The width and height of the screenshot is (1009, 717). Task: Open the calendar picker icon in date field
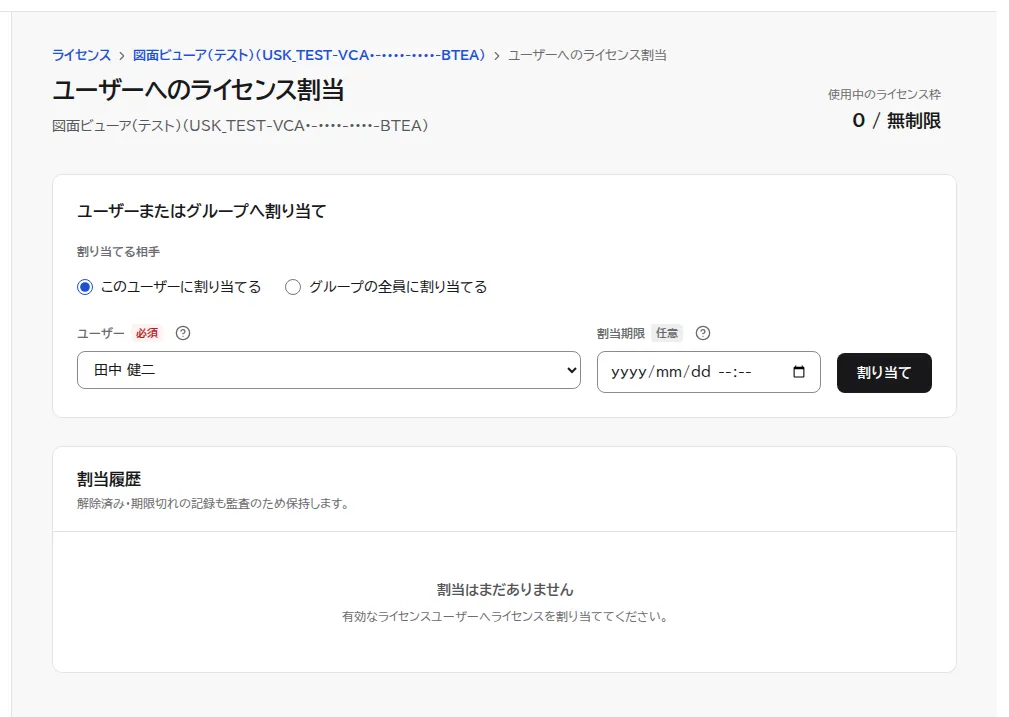tap(799, 372)
